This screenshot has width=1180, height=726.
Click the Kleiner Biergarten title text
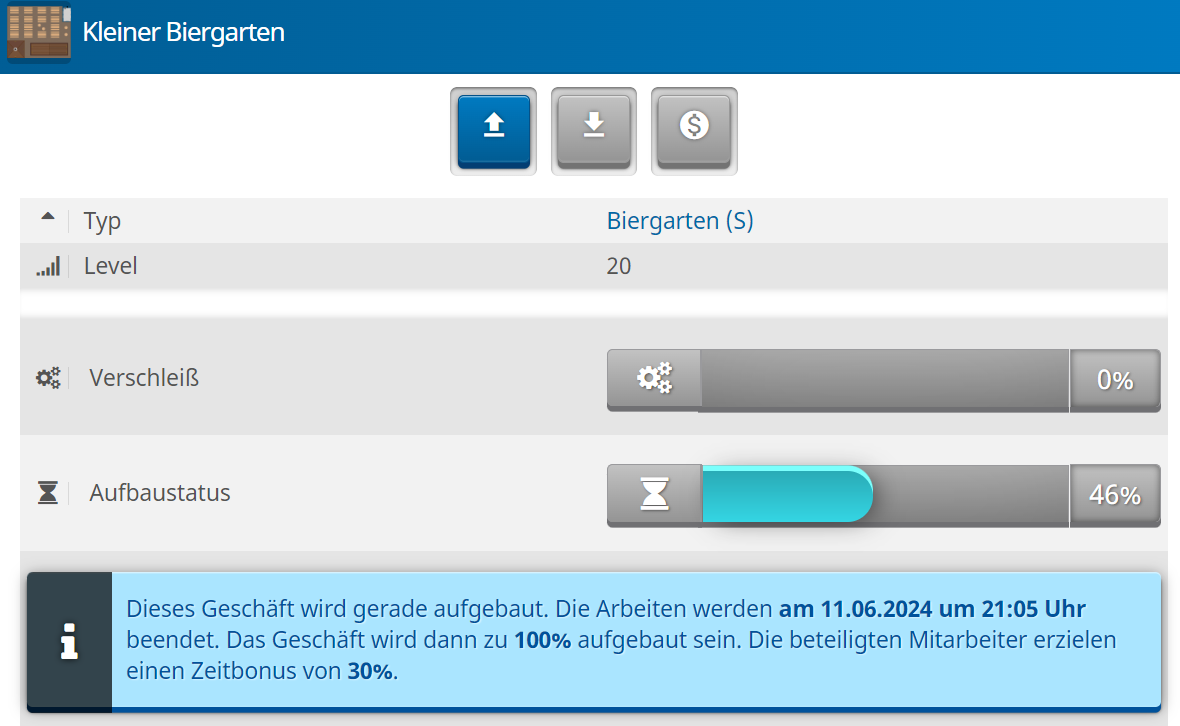pos(184,32)
